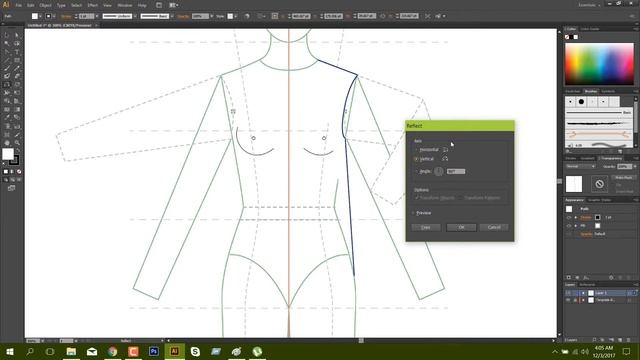Click Cancel in Reflect dialog
Image resolution: width=640 pixels, height=360 pixels.
pos(494,227)
